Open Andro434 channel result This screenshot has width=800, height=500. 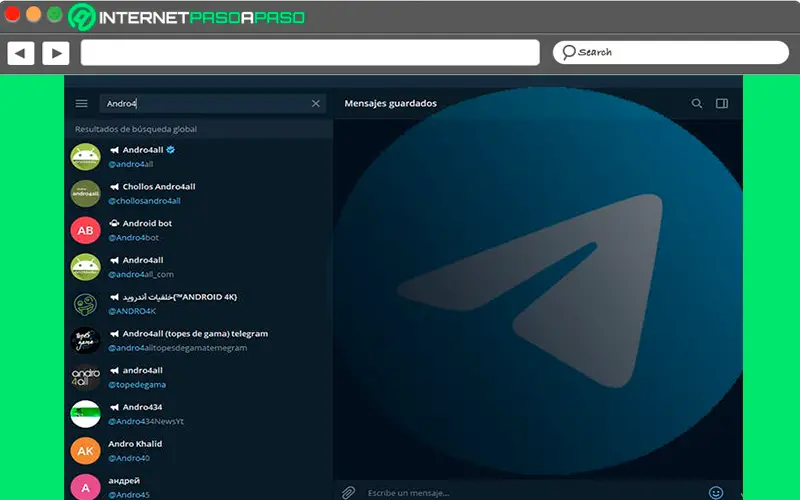tap(199, 414)
